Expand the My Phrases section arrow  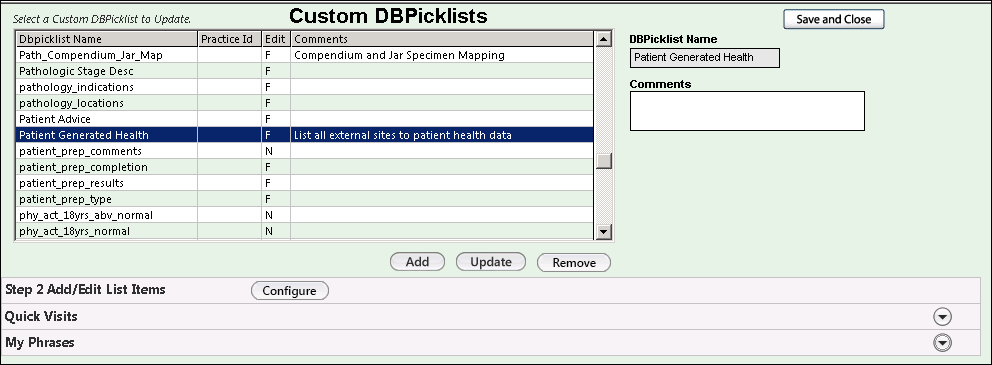[943, 343]
